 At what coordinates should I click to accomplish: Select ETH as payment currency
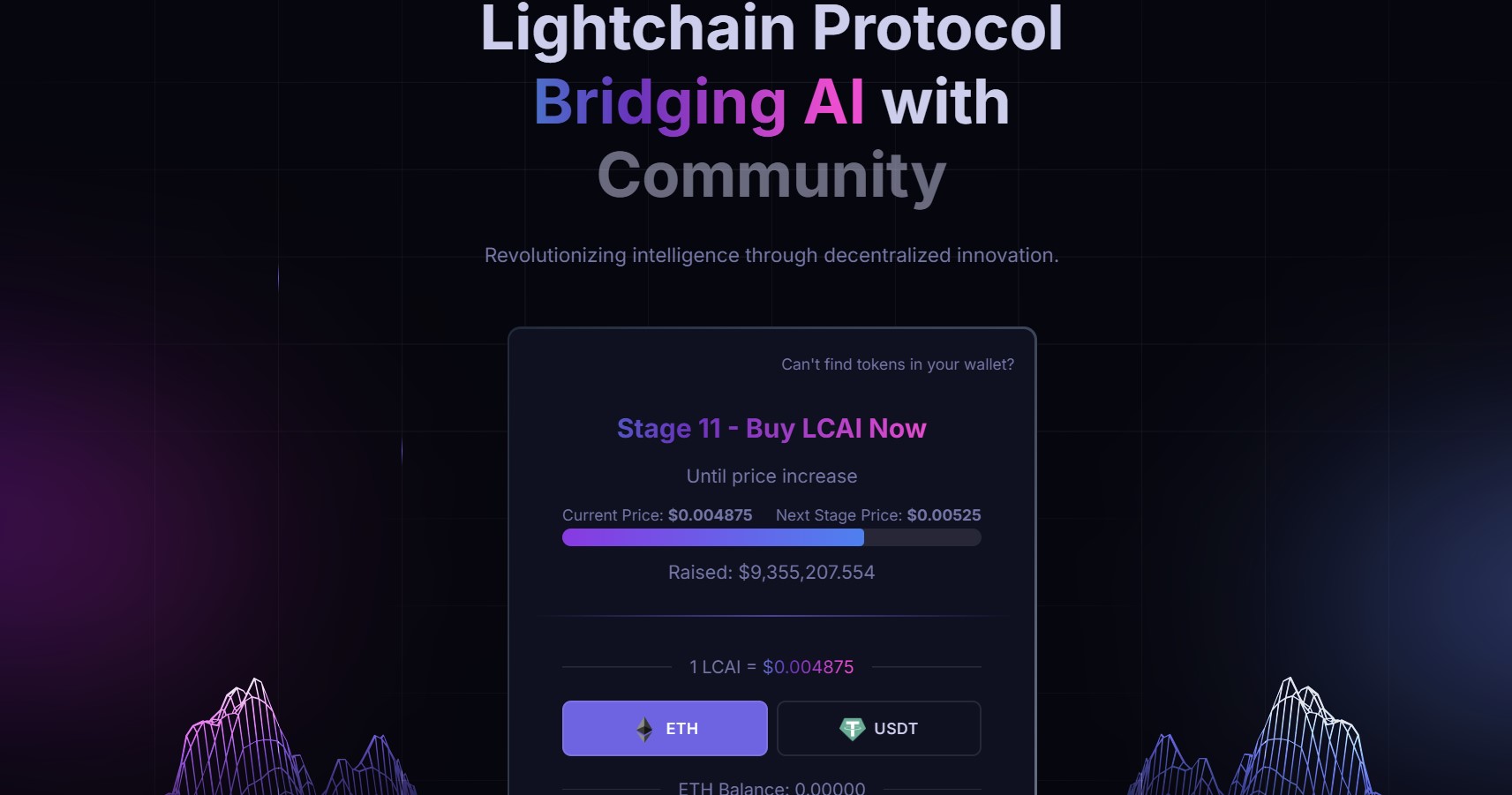click(665, 728)
